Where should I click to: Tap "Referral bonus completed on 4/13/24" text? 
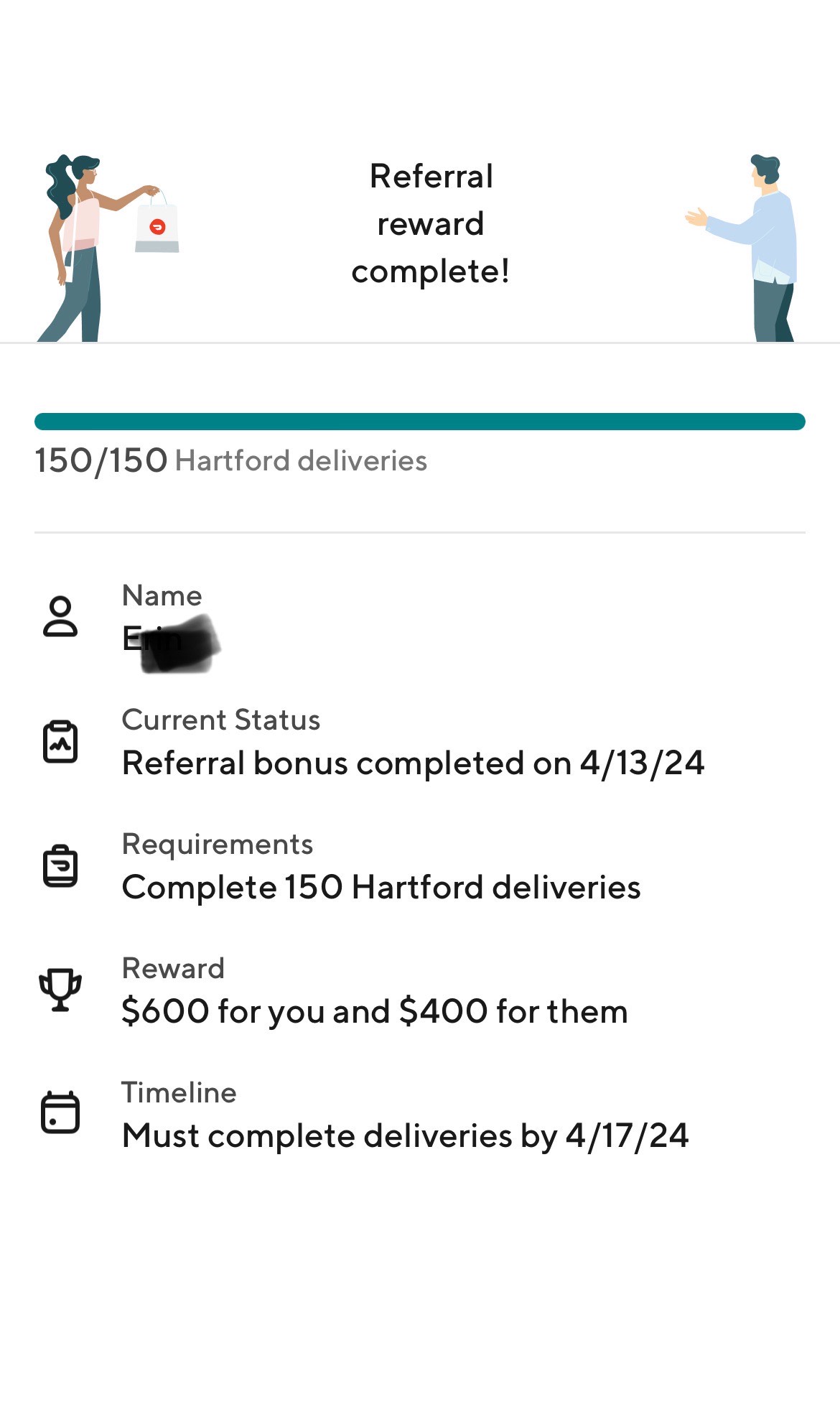point(414,763)
